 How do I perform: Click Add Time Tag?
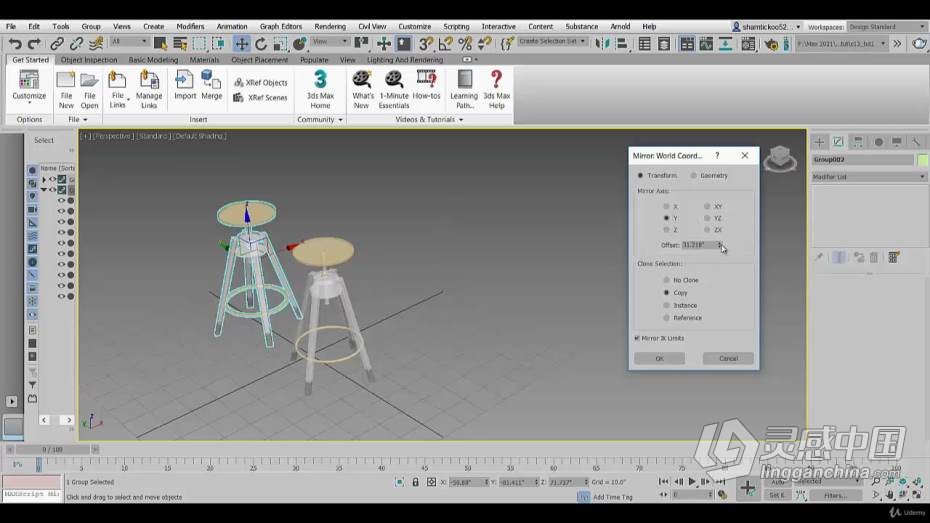(x=612, y=497)
